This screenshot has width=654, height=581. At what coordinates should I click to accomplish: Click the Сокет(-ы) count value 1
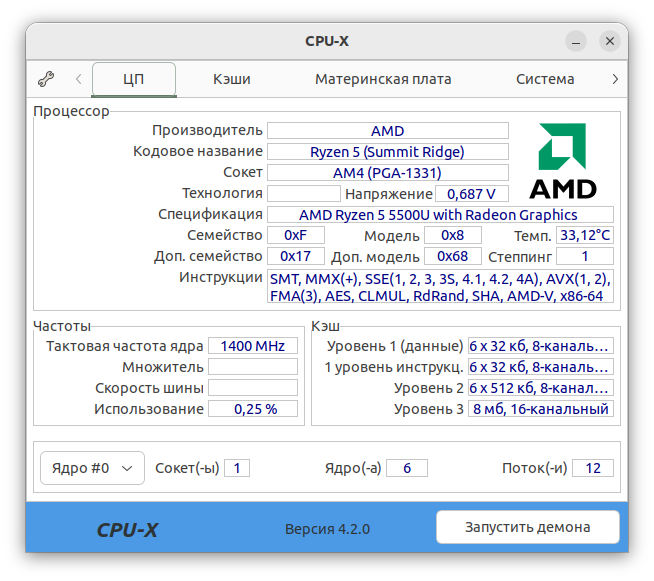[237, 468]
